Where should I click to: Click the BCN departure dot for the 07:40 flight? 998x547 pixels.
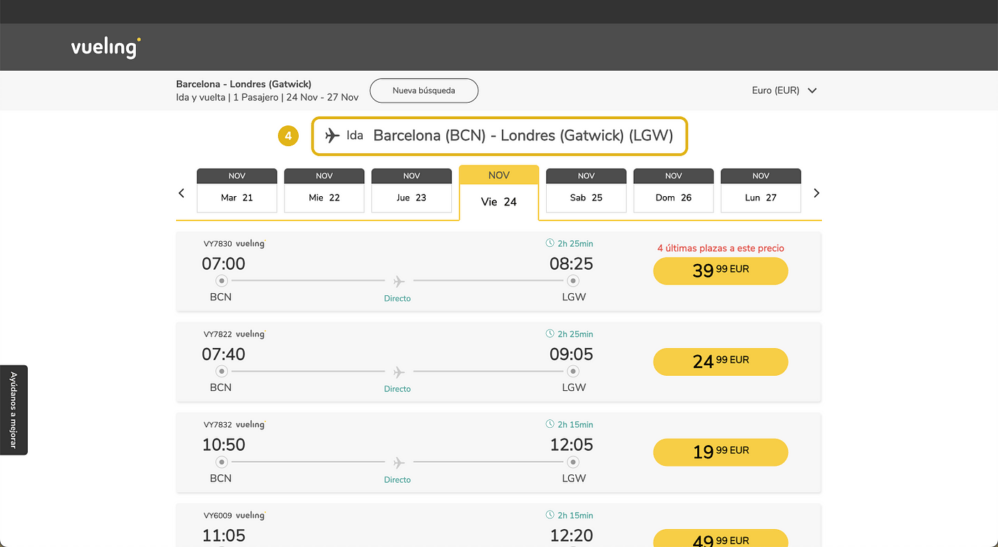221,371
